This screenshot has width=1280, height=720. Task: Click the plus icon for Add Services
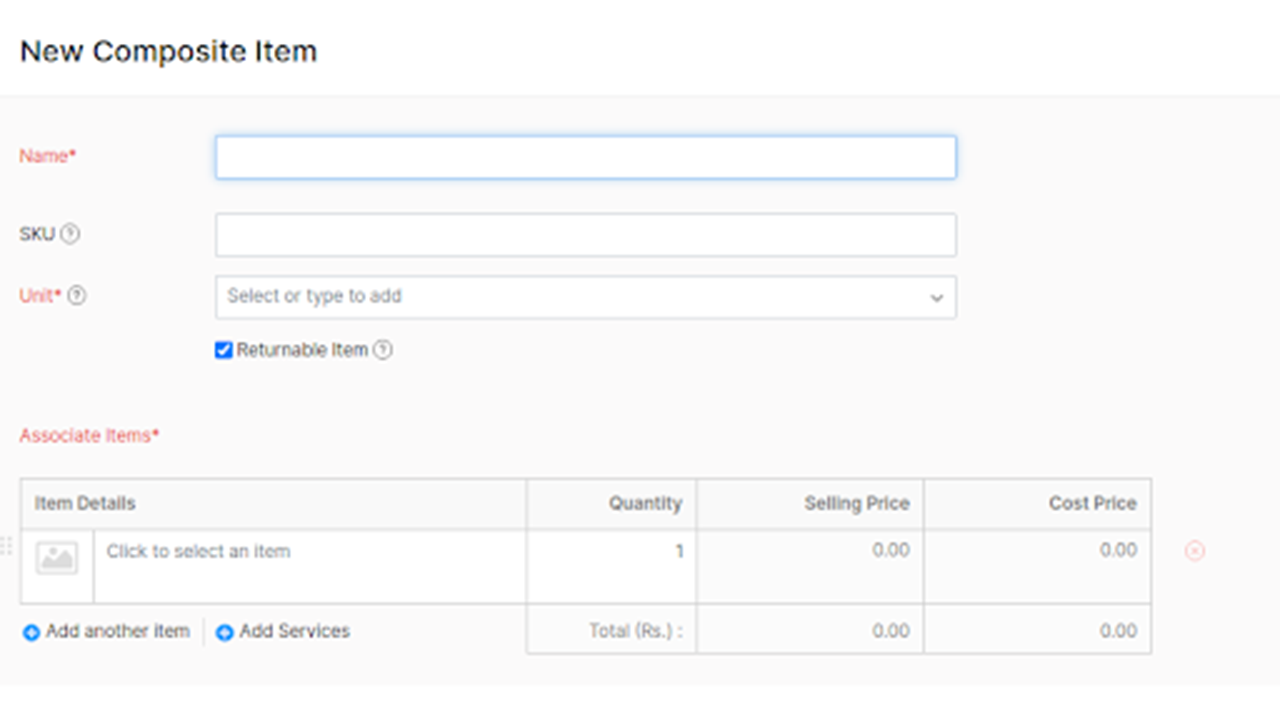225,633
